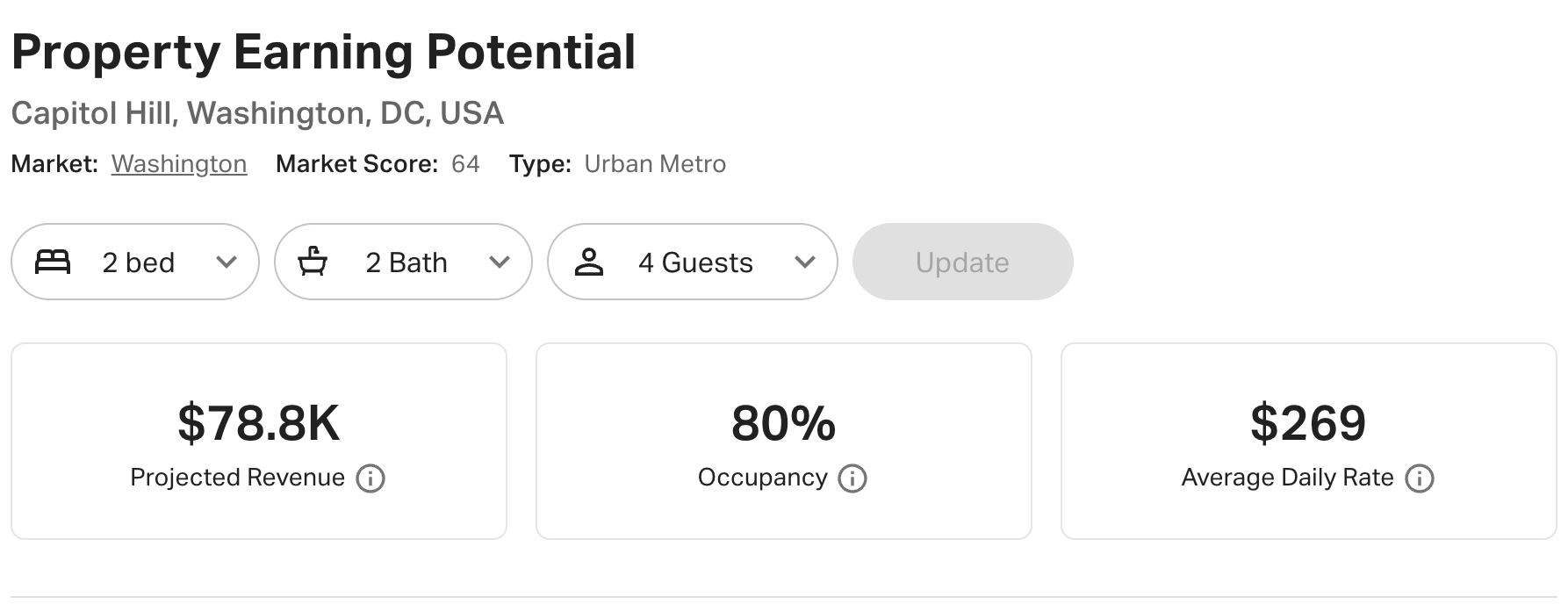Click the Property Earning Potential heading
Screen dimensions: 1568x611
coord(323,52)
